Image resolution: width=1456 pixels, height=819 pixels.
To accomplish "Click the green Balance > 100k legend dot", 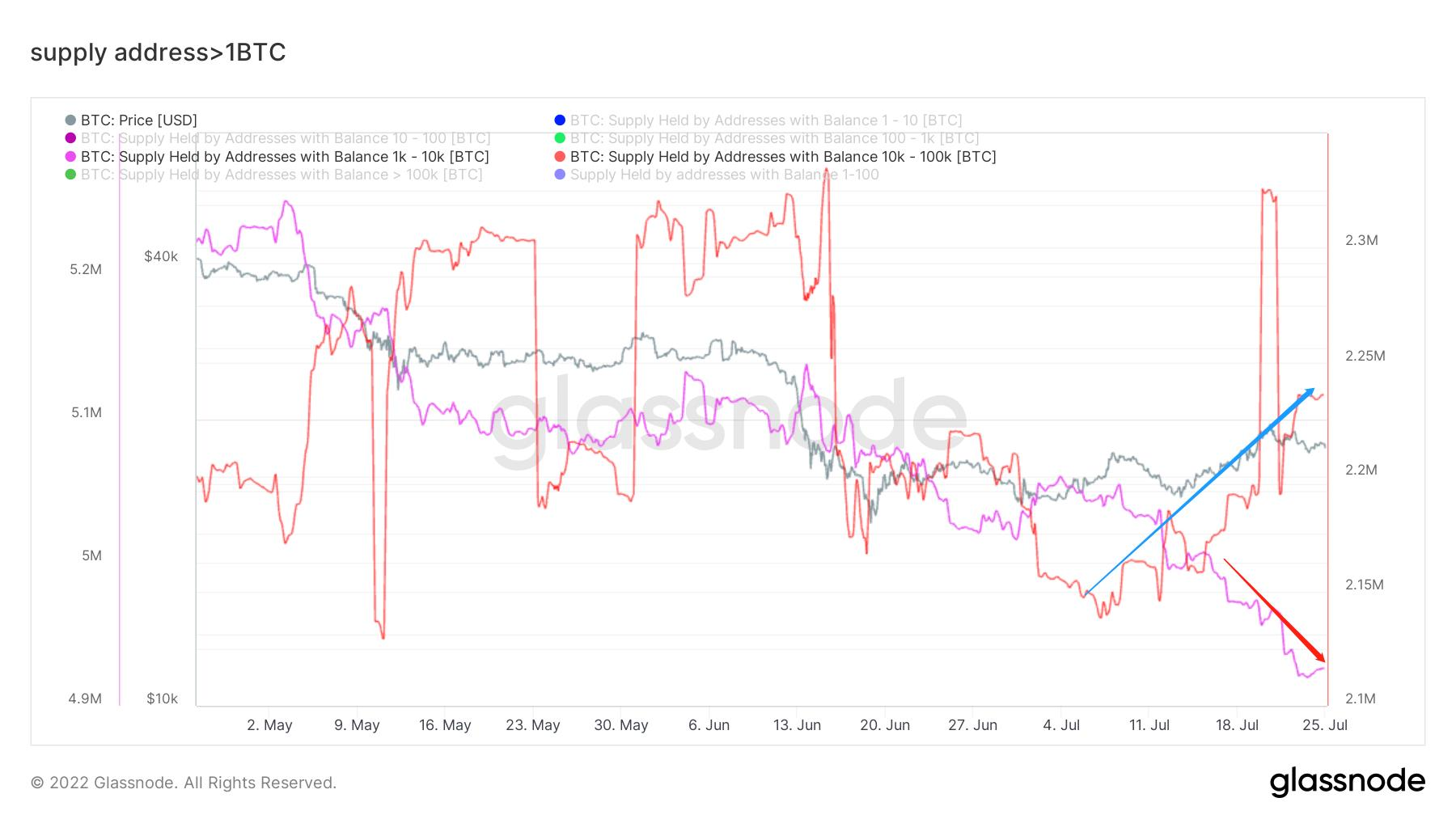I will click(x=70, y=175).
